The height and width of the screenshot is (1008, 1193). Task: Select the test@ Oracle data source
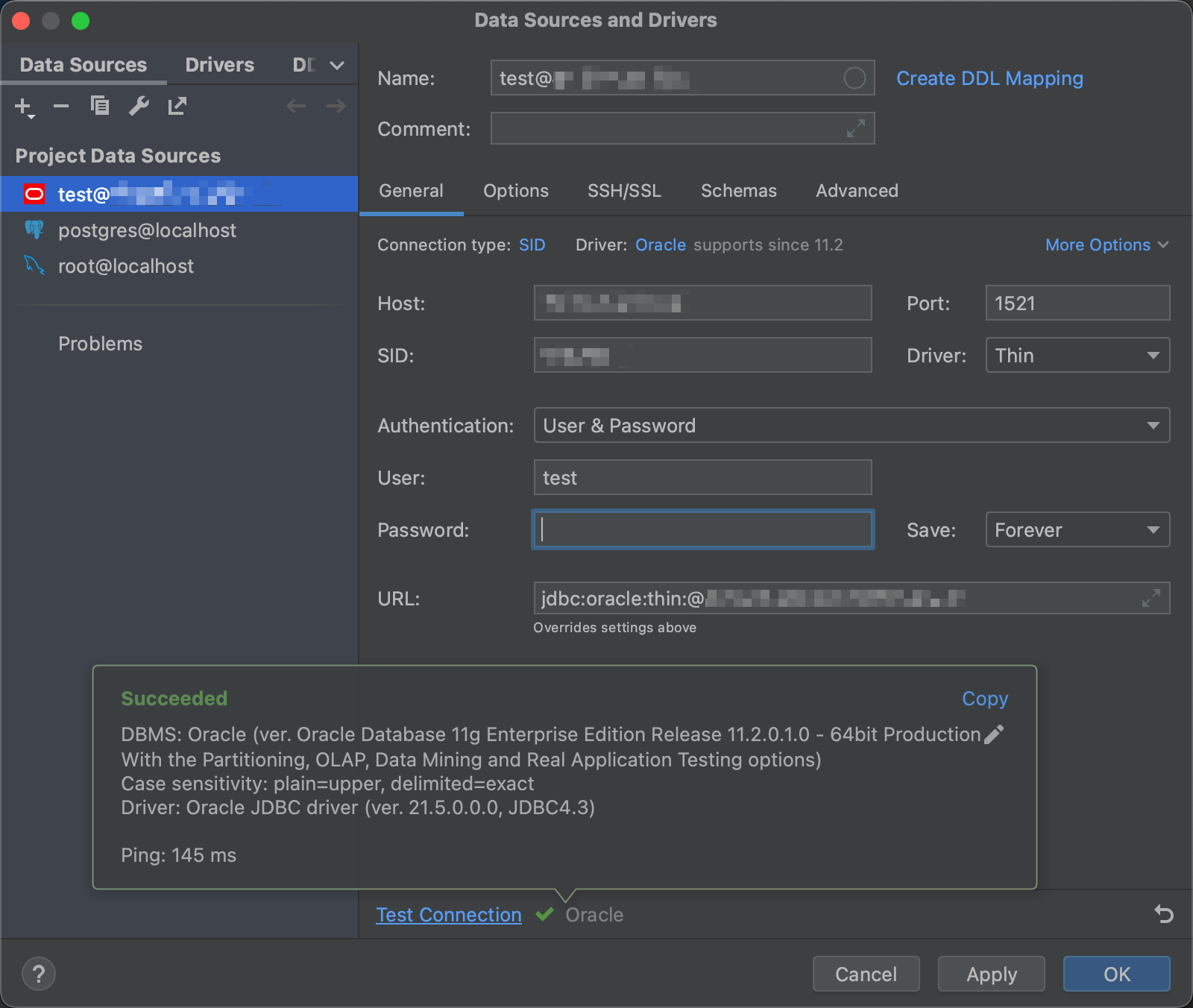(x=179, y=194)
